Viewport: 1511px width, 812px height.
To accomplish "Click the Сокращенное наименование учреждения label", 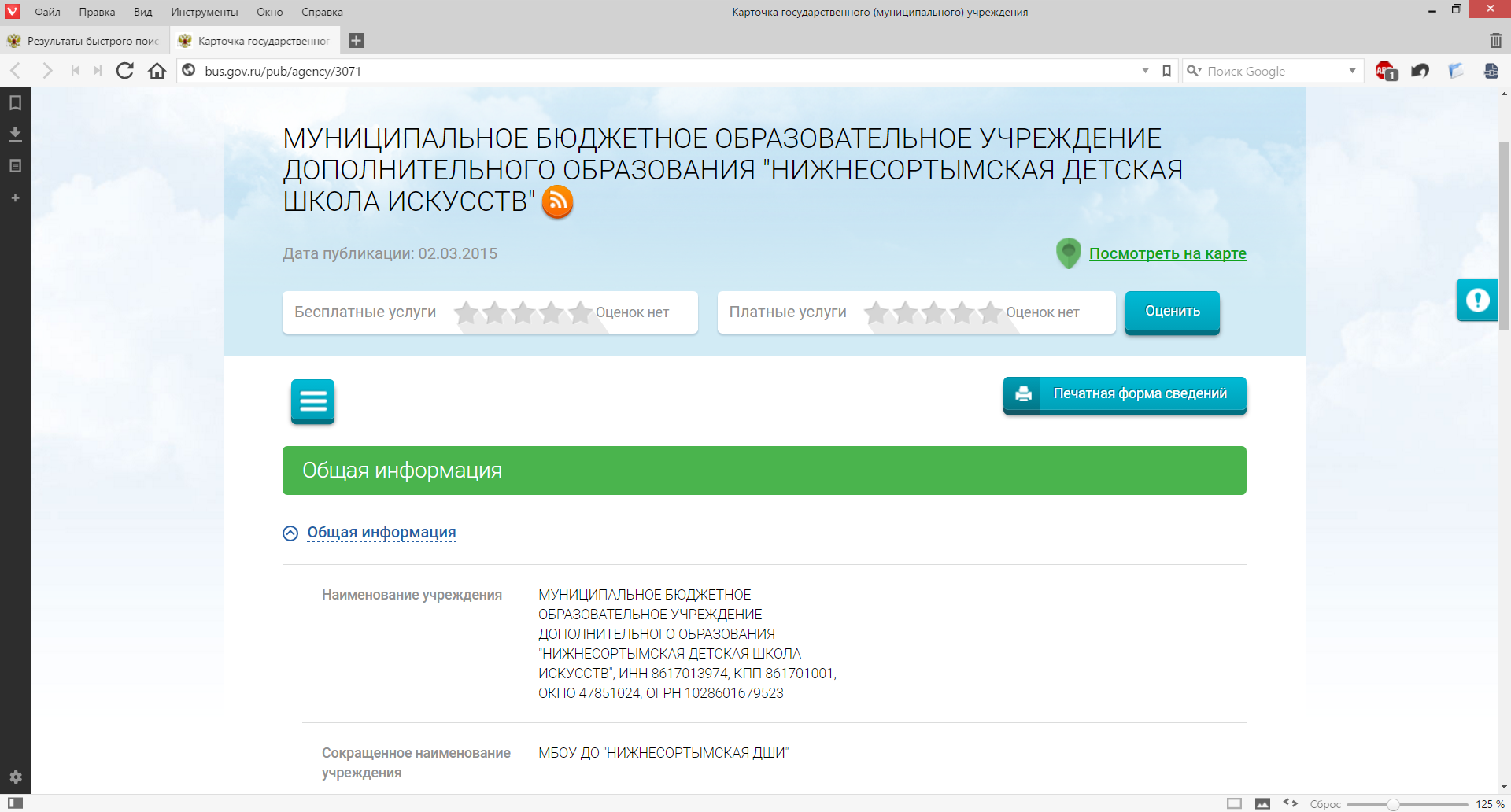I will 416,762.
